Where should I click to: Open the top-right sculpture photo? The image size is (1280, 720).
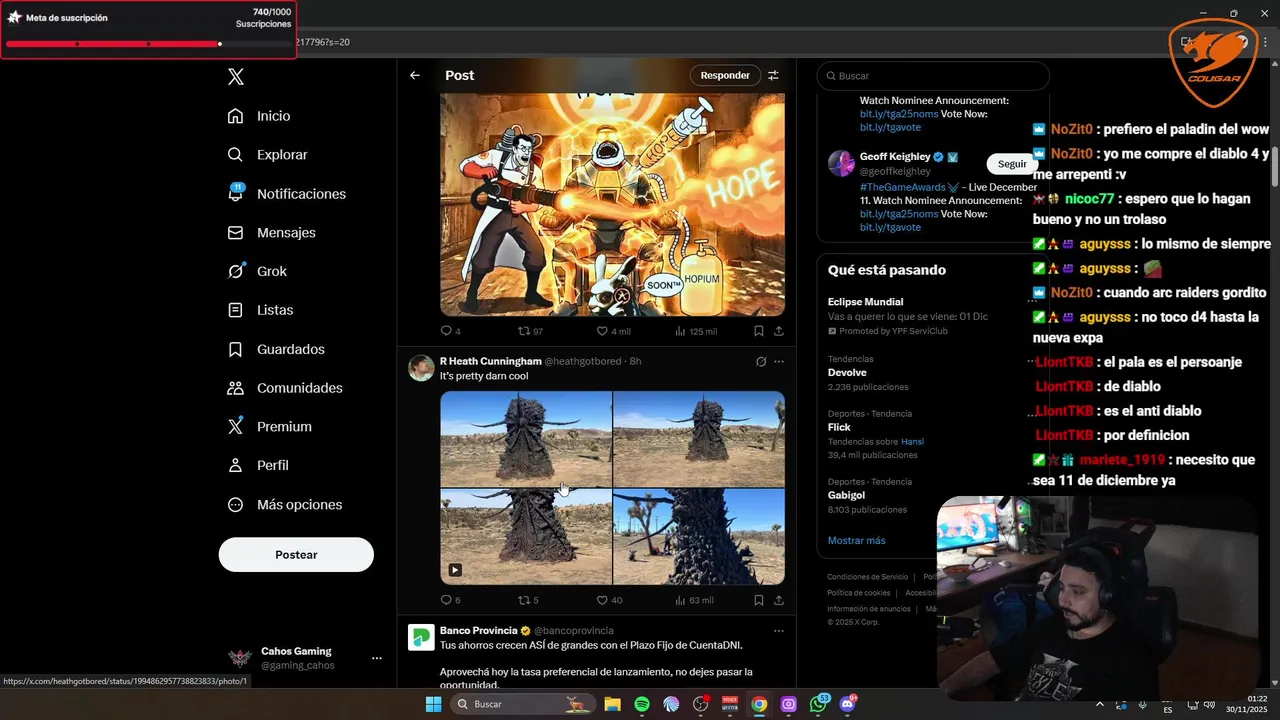coord(699,439)
